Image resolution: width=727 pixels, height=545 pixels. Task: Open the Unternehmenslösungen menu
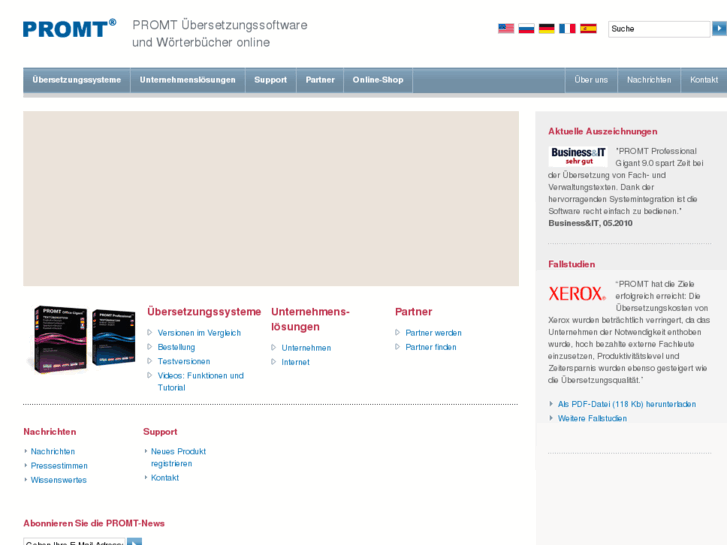click(x=187, y=80)
